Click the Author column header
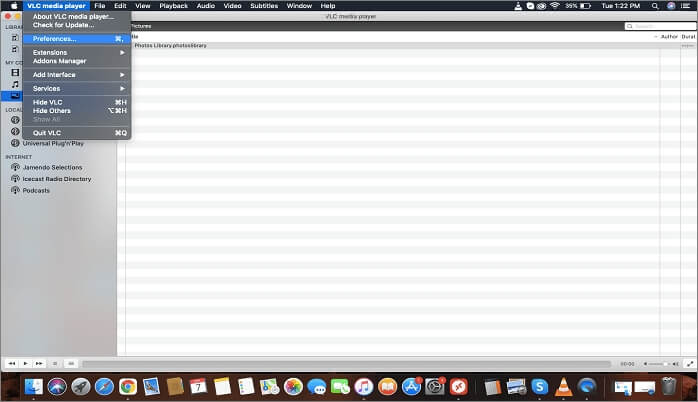This screenshot has width=698, height=402. pyautogui.click(x=669, y=36)
